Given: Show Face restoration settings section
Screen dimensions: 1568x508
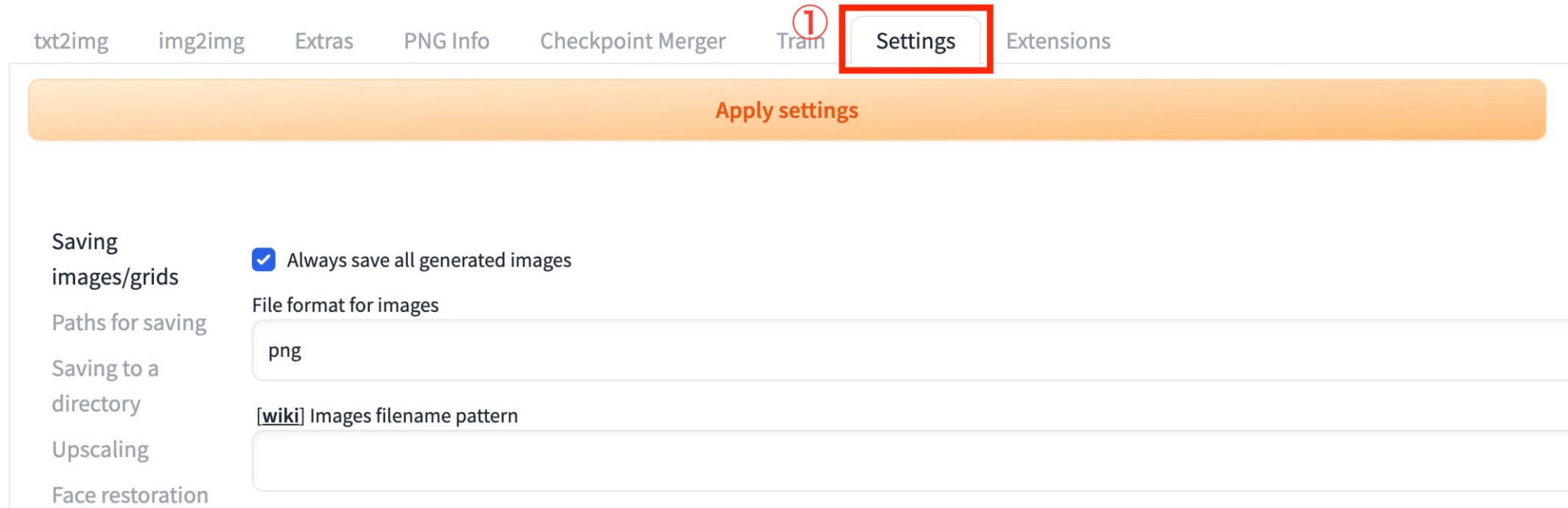Looking at the screenshot, I should (x=130, y=494).
